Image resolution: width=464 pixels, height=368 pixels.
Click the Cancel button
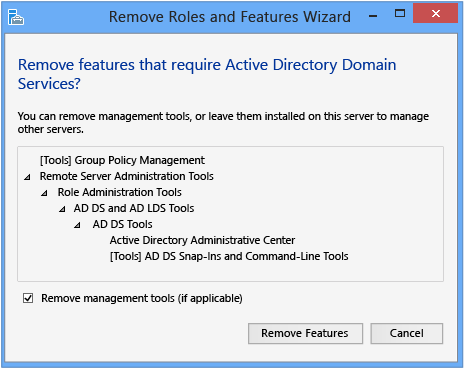tap(407, 333)
